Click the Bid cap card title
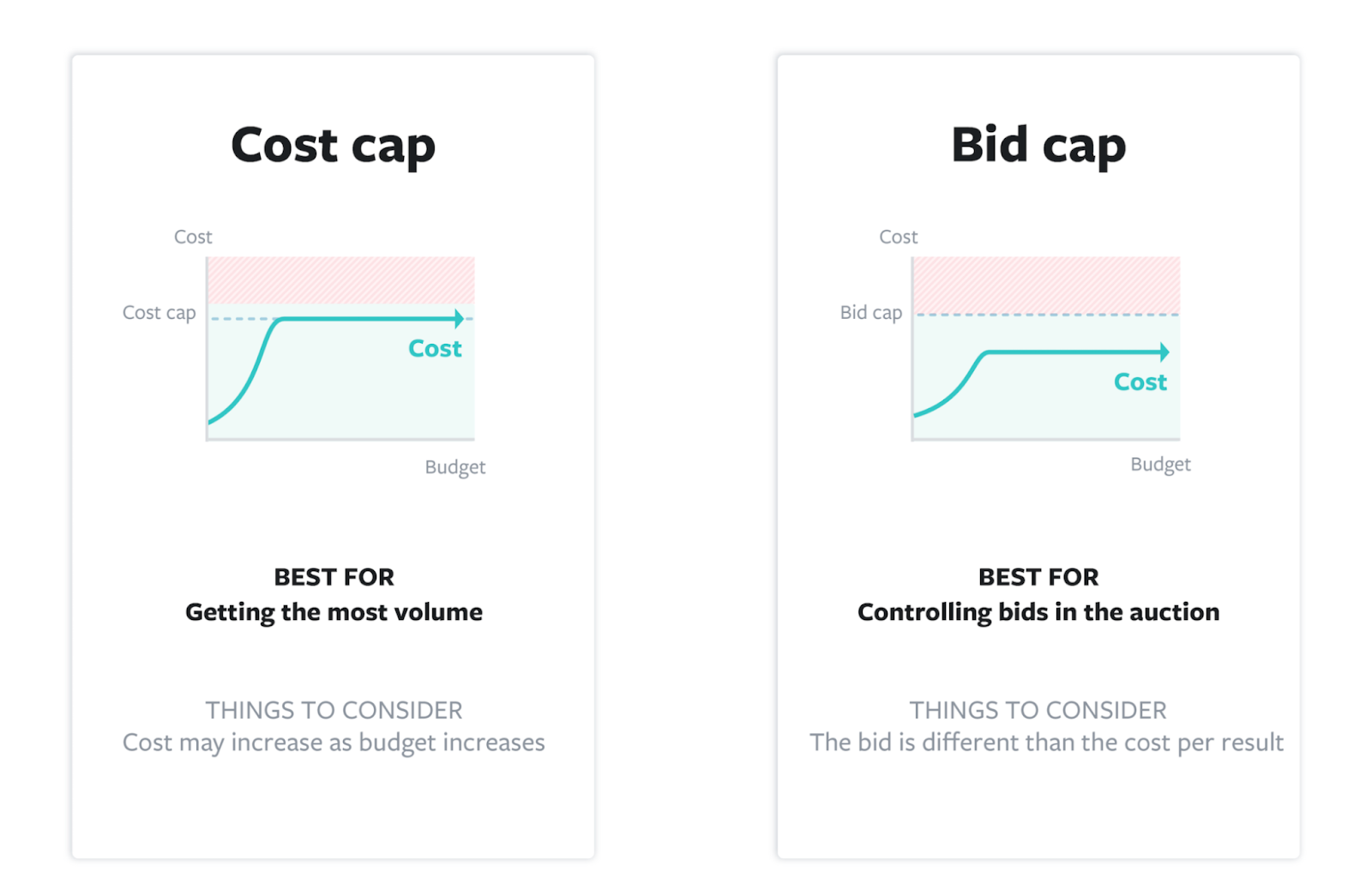This screenshot has height=896, width=1372. point(1038,145)
